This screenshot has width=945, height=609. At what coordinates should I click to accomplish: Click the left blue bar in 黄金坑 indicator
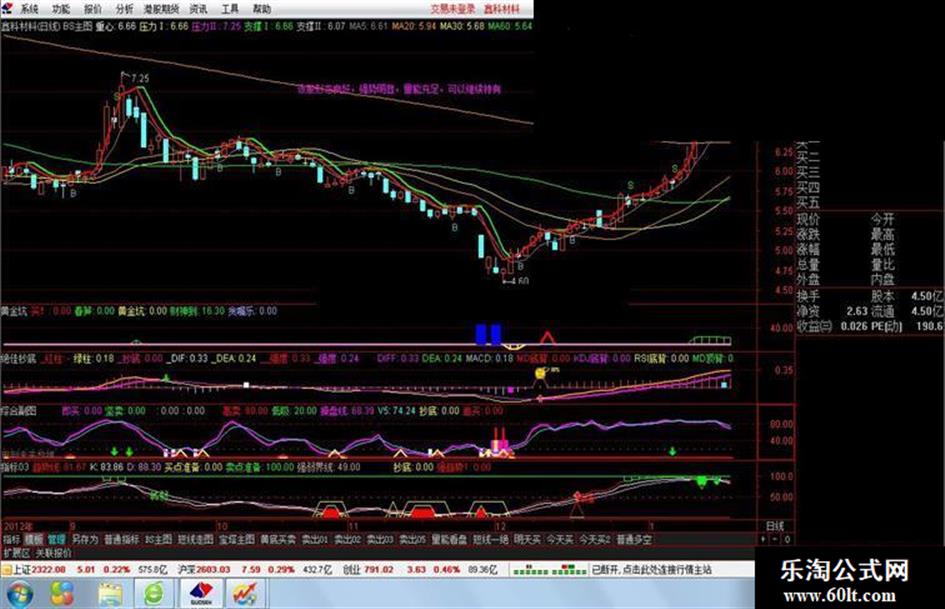point(481,335)
